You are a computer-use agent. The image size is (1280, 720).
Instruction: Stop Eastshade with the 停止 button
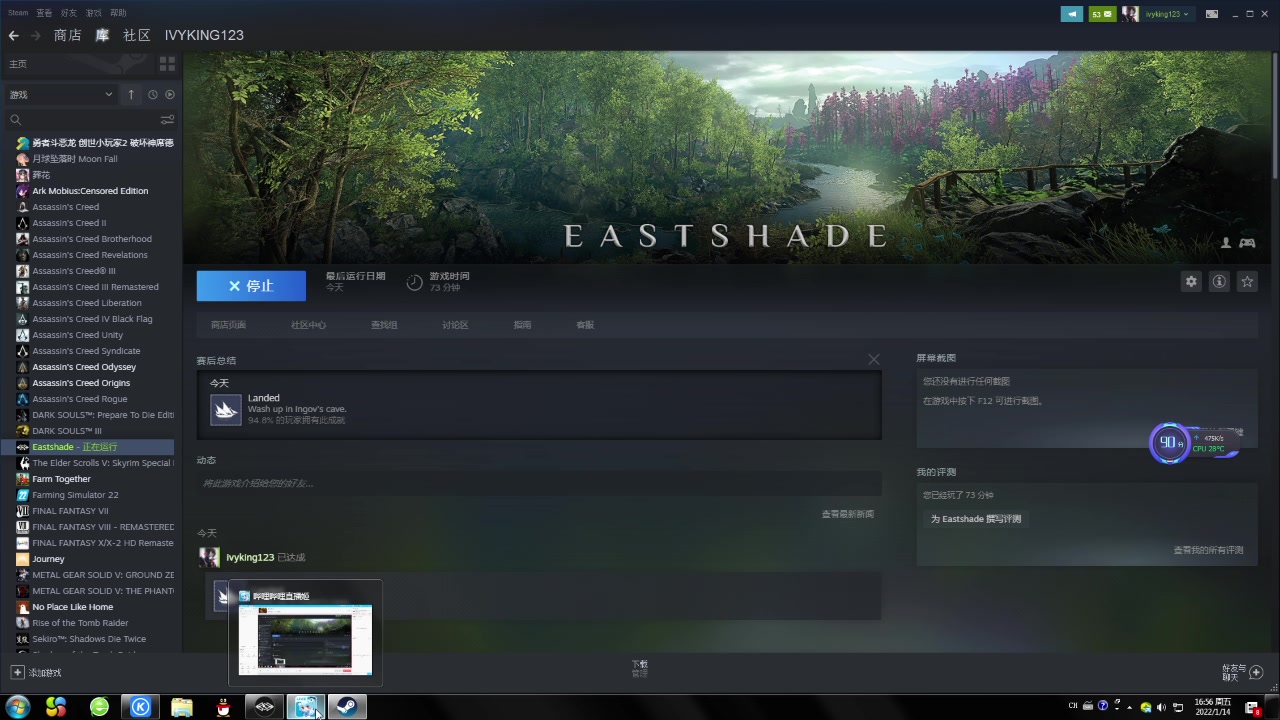pyautogui.click(x=251, y=286)
